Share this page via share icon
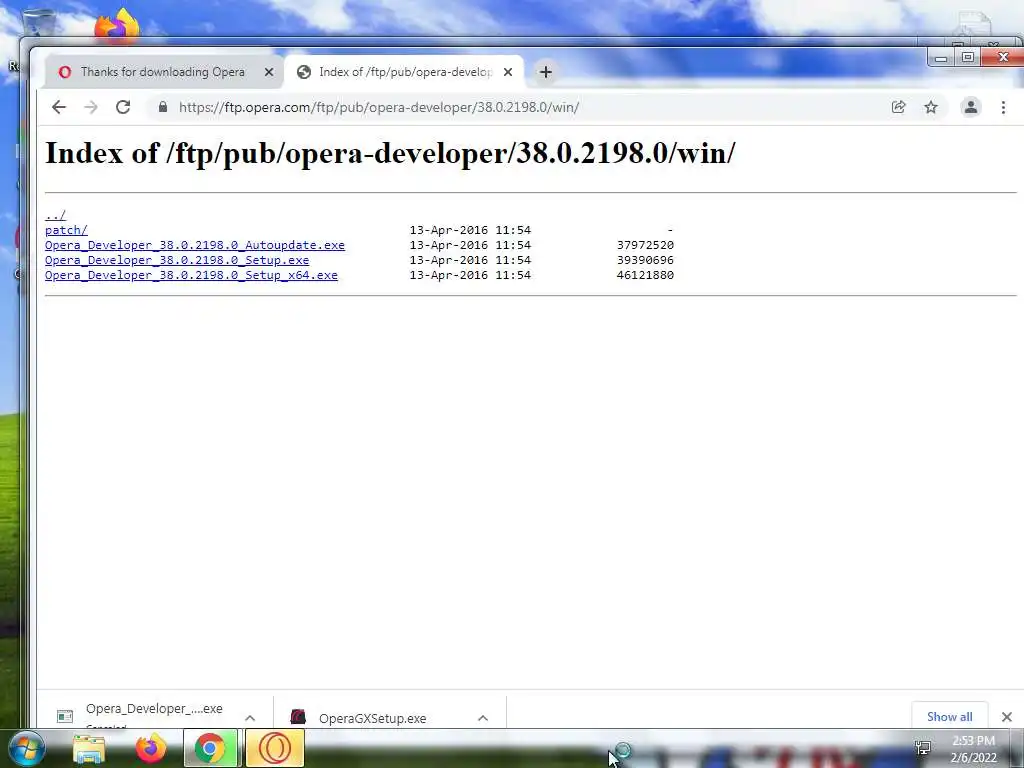This screenshot has width=1024, height=768. (899, 107)
